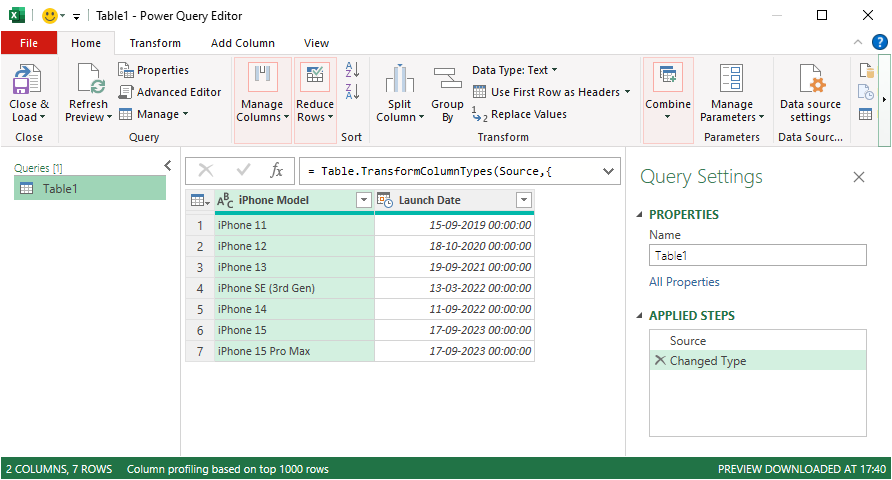
Task: Select cell iPhone 13
Action: click(294, 267)
